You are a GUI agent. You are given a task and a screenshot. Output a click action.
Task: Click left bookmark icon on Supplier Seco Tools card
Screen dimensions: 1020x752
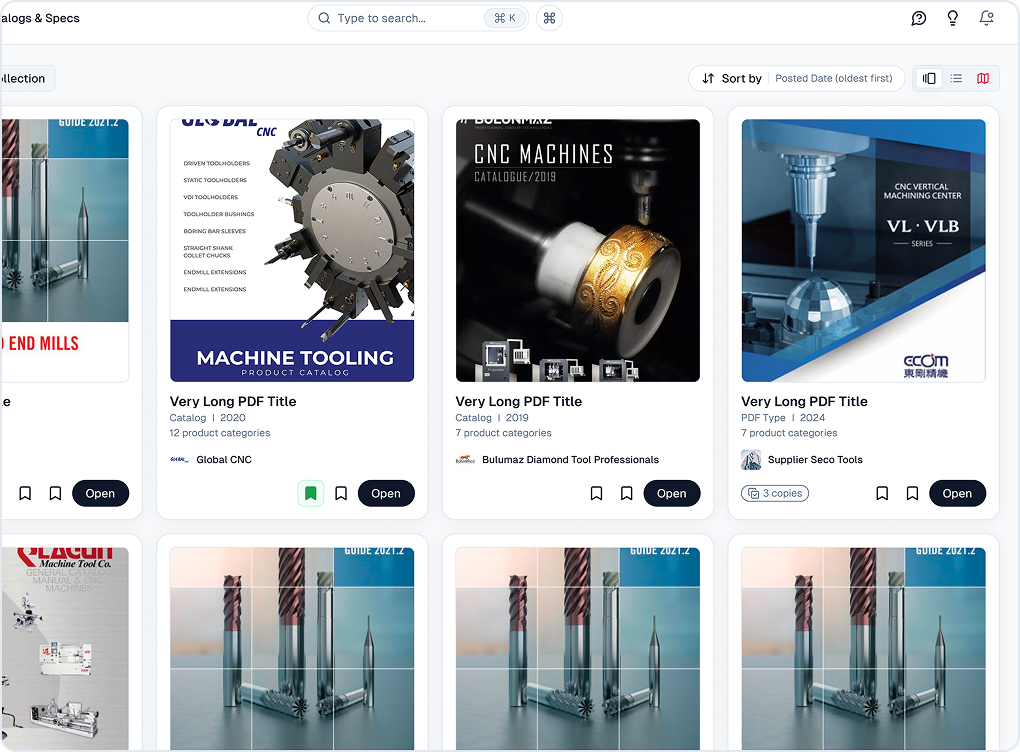coord(882,494)
